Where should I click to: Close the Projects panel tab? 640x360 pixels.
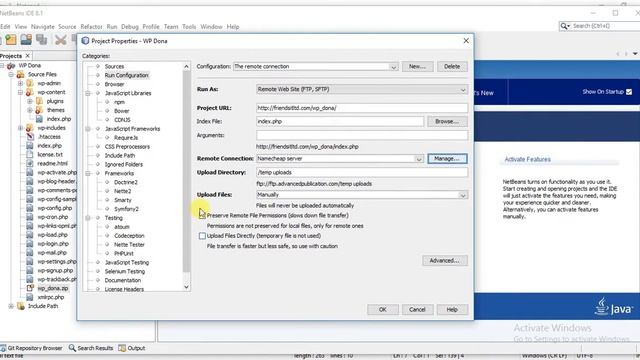tap(28, 56)
